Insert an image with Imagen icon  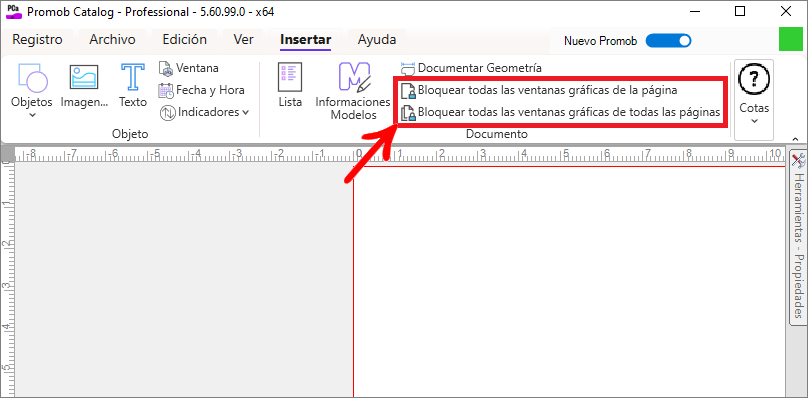point(84,86)
